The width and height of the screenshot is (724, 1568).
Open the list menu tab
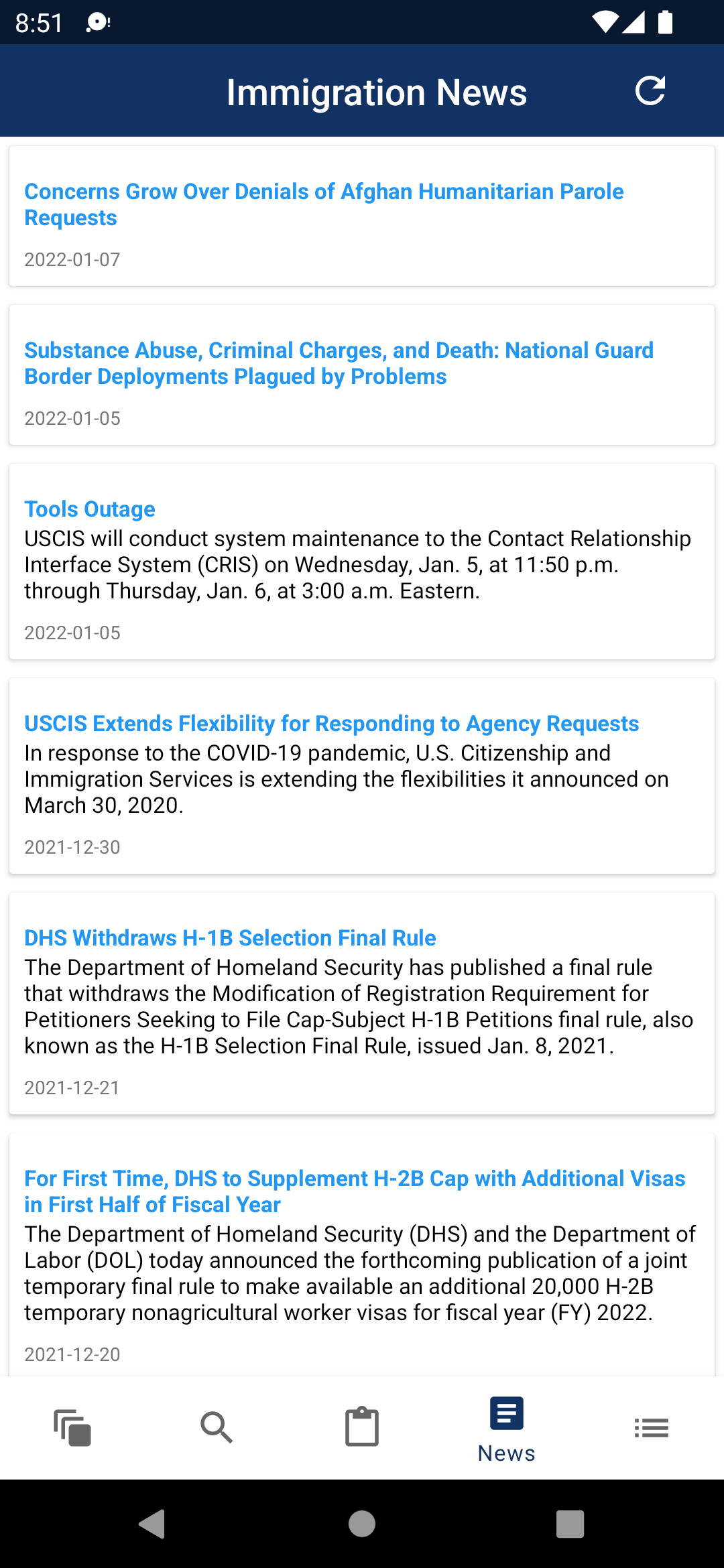(652, 1428)
